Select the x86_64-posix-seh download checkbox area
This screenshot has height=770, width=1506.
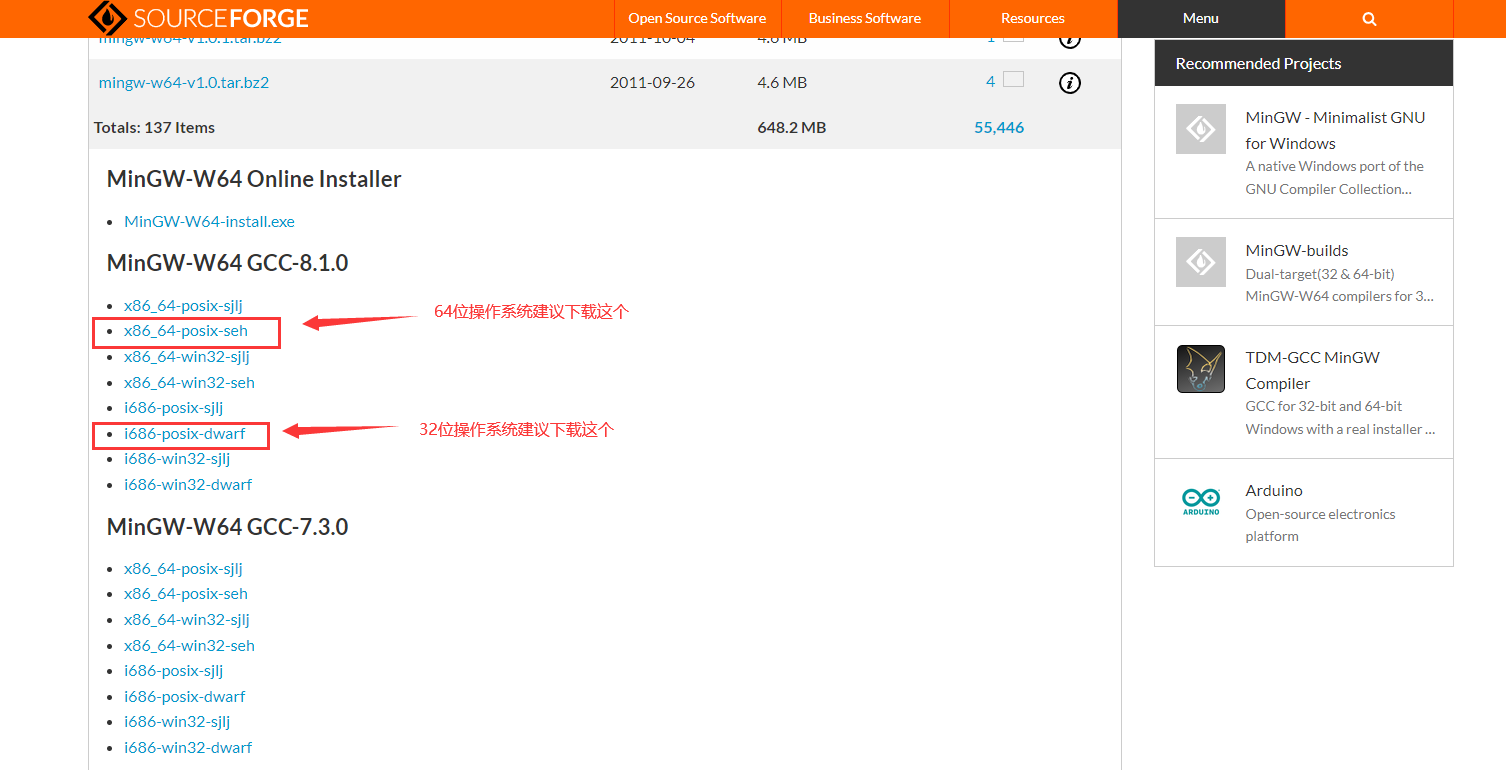tap(185, 331)
